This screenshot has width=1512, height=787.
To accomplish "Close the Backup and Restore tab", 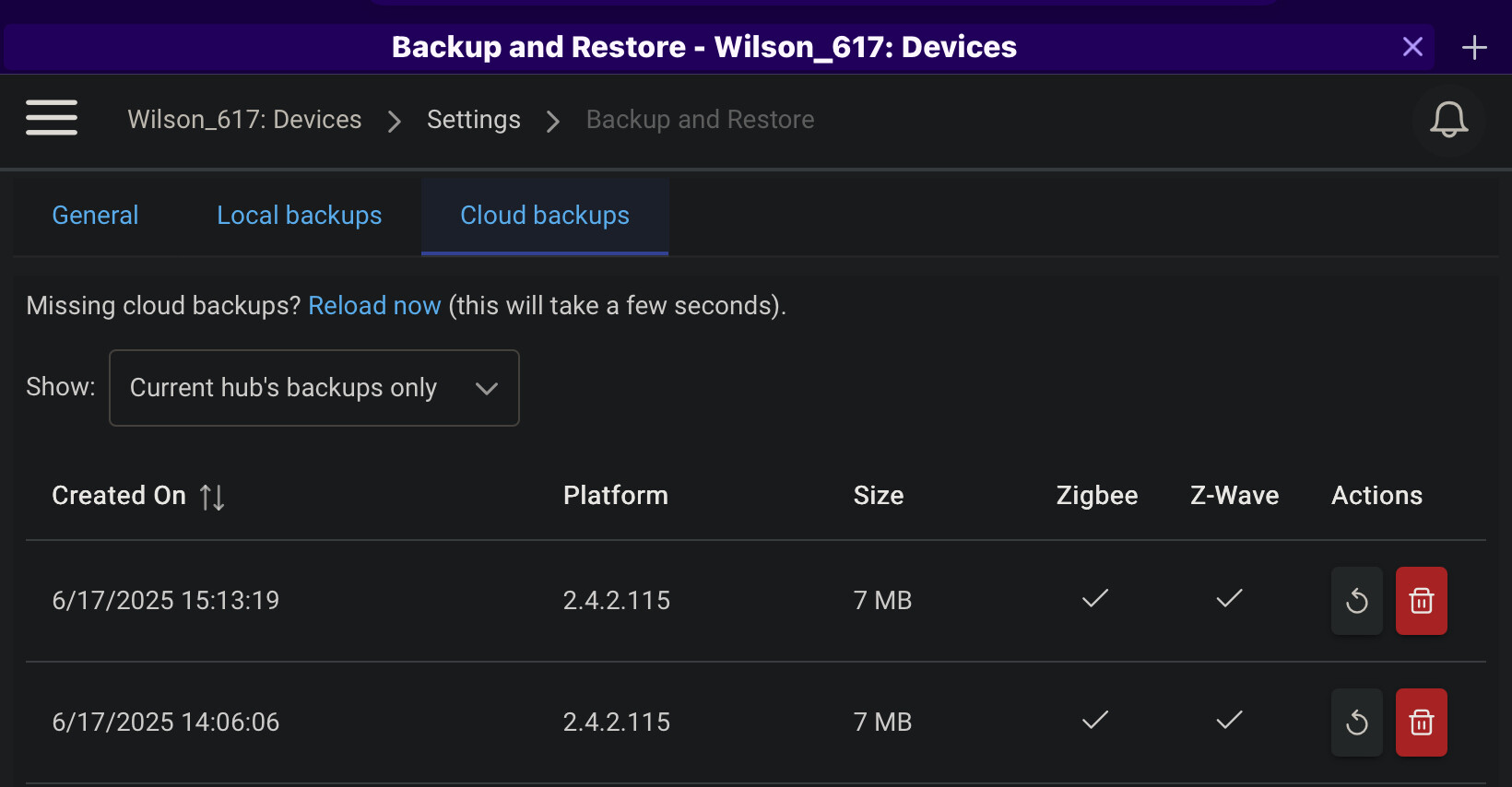I will [1412, 47].
